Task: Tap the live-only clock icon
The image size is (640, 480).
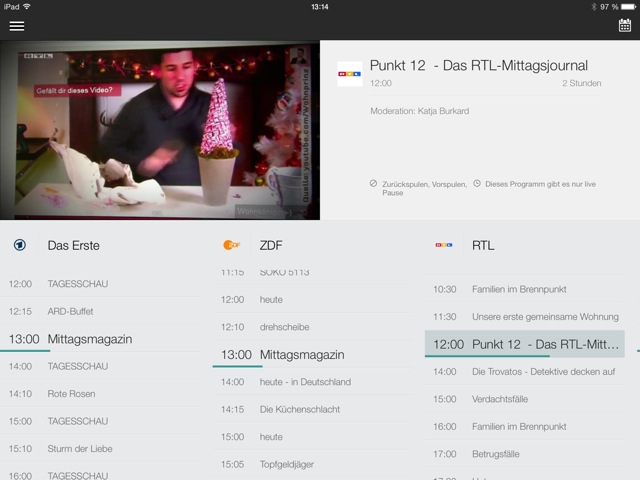Action: click(477, 184)
